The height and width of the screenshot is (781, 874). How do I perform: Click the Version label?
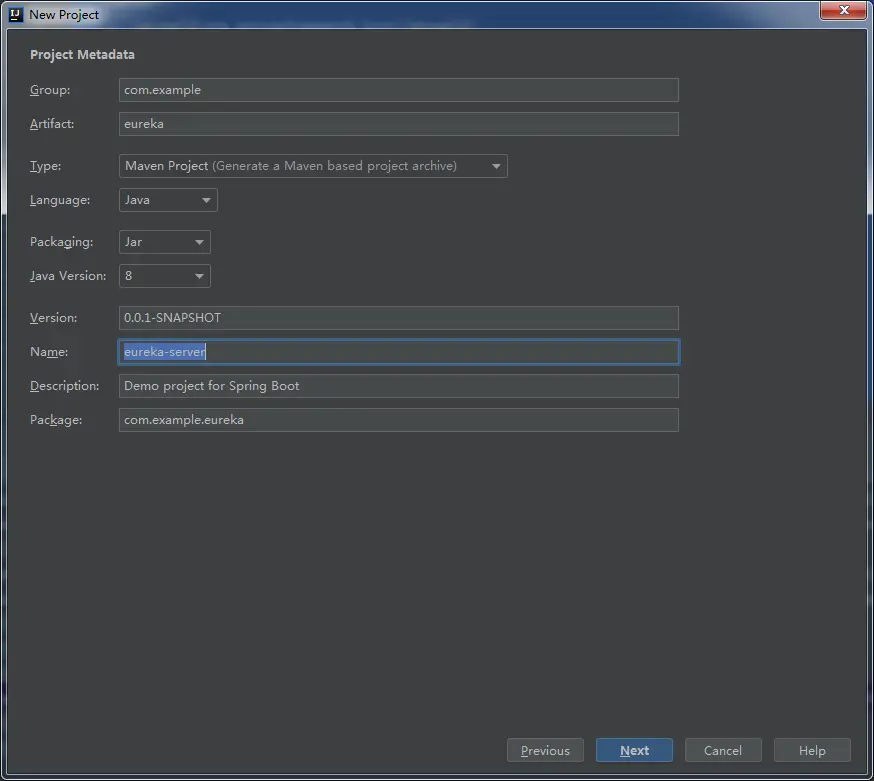54,318
